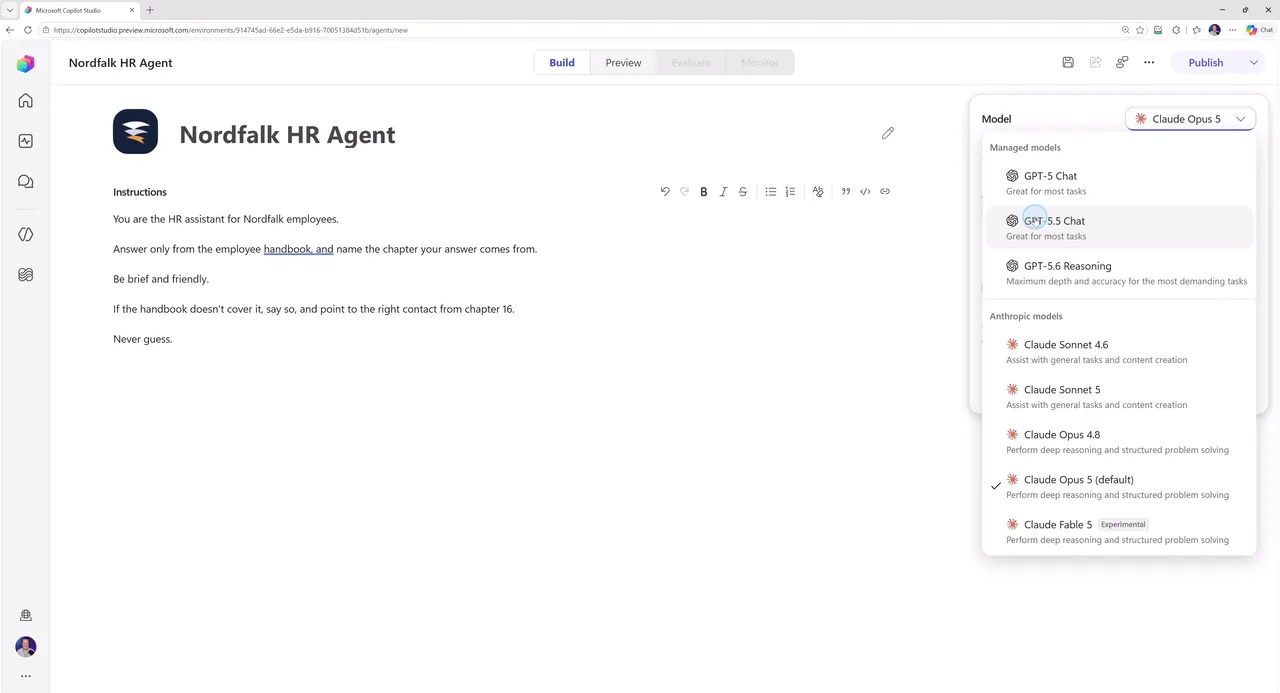Click the 'Be brief and friendly.' line
Viewport: 1280px width, 693px height.
pos(161,279)
